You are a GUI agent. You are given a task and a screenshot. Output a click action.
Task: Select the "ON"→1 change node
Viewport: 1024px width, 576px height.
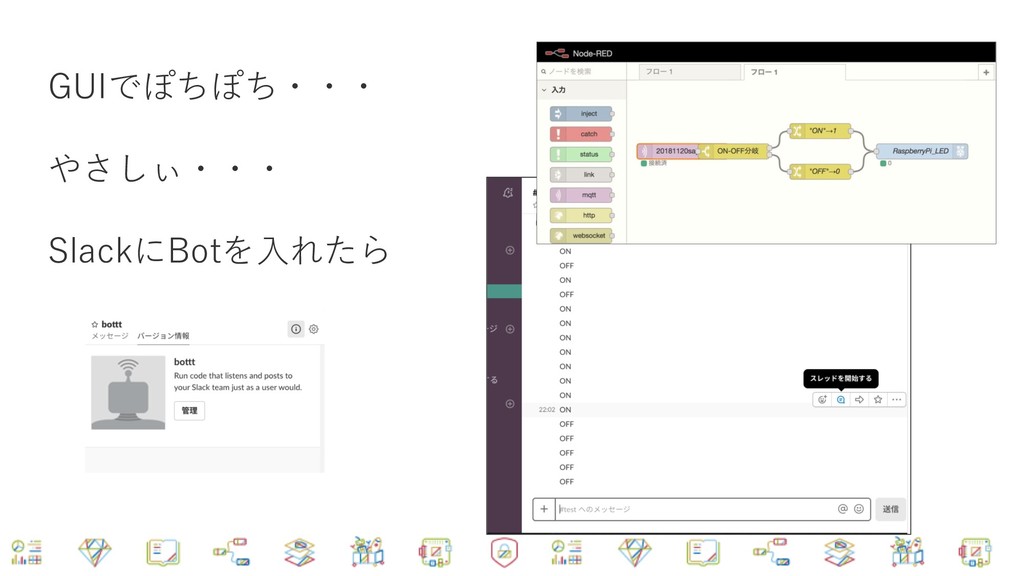820,131
